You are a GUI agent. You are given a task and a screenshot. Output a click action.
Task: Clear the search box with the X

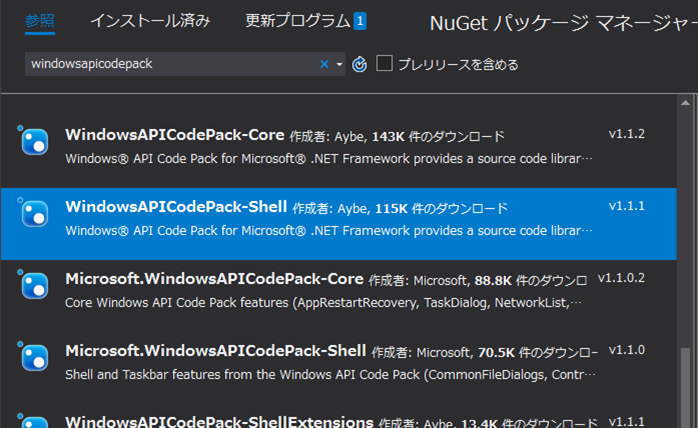click(x=324, y=64)
